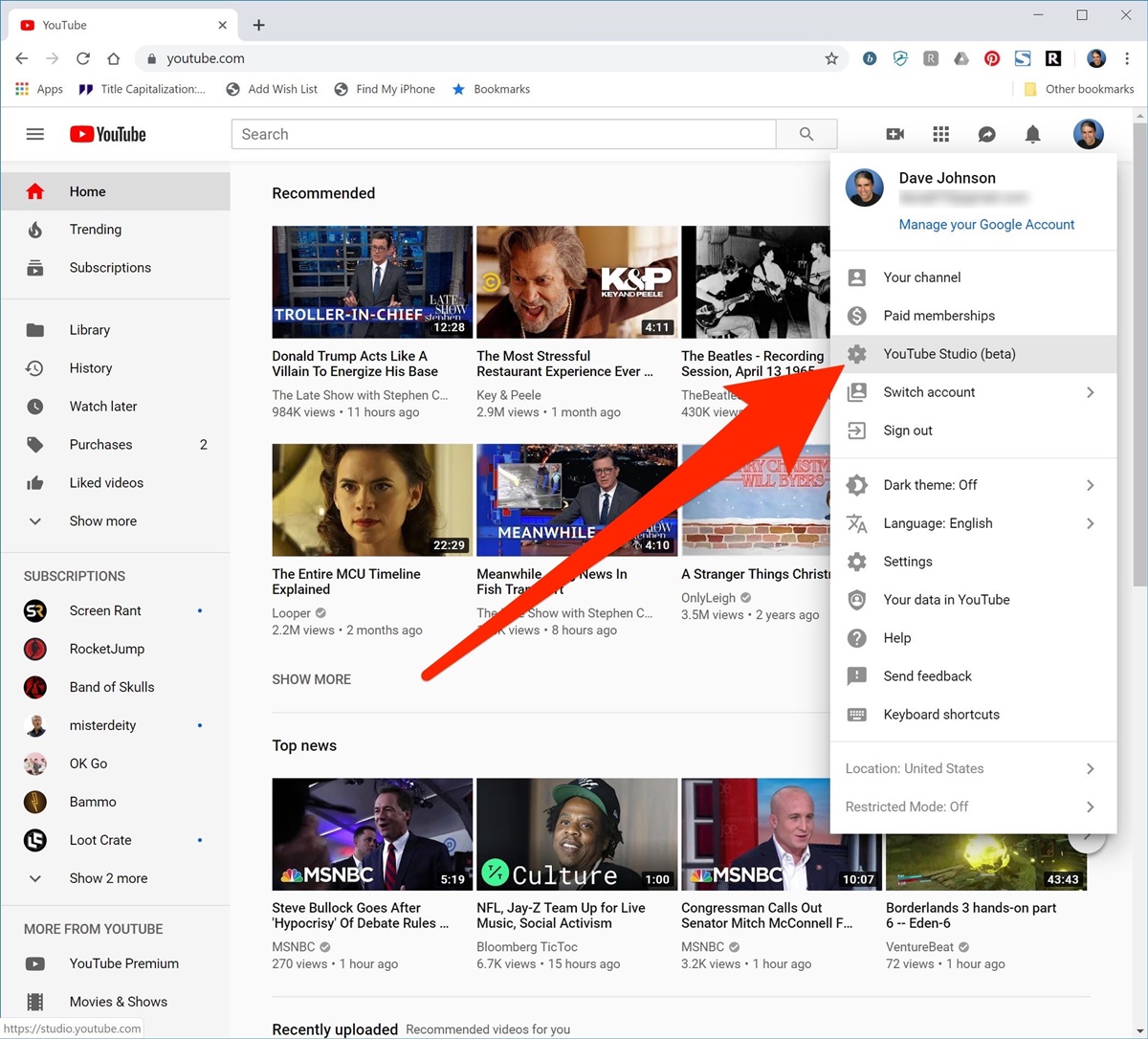Click the search magnifier button
1148x1039 pixels.
coord(806,135)
